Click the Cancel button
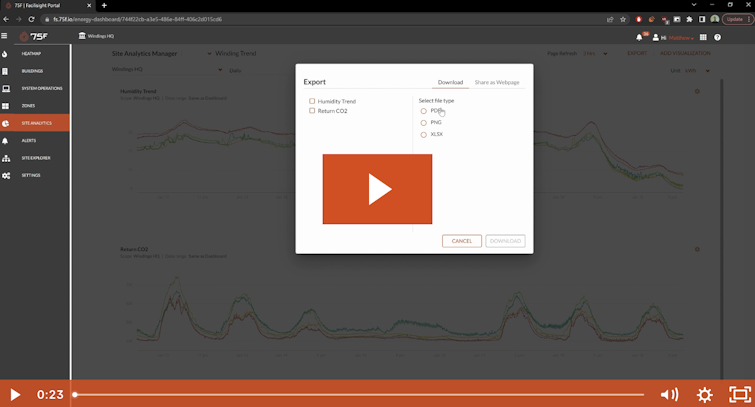755x407 pixels. point(462,241)
